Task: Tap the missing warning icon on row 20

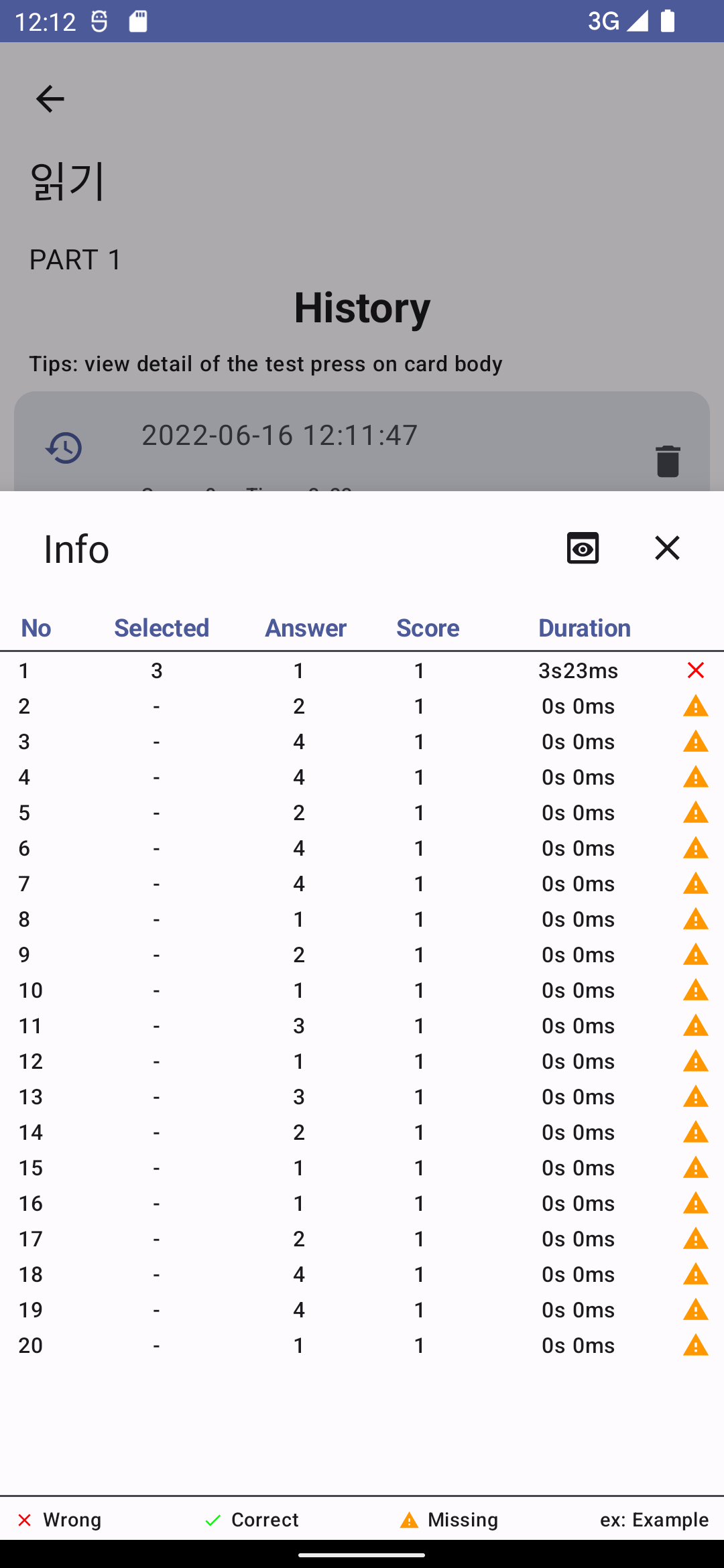Action: pos(695,1346)
